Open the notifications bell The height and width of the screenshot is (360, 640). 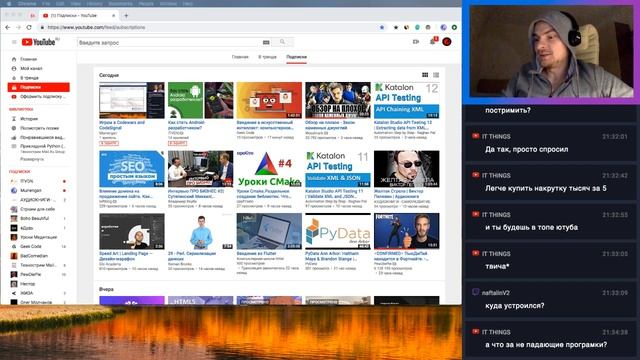433,42
